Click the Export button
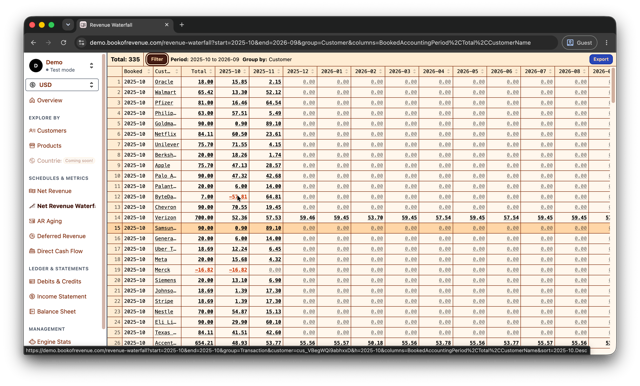The height and width of the screenshot is (386, 640). [x=601, y=60]
